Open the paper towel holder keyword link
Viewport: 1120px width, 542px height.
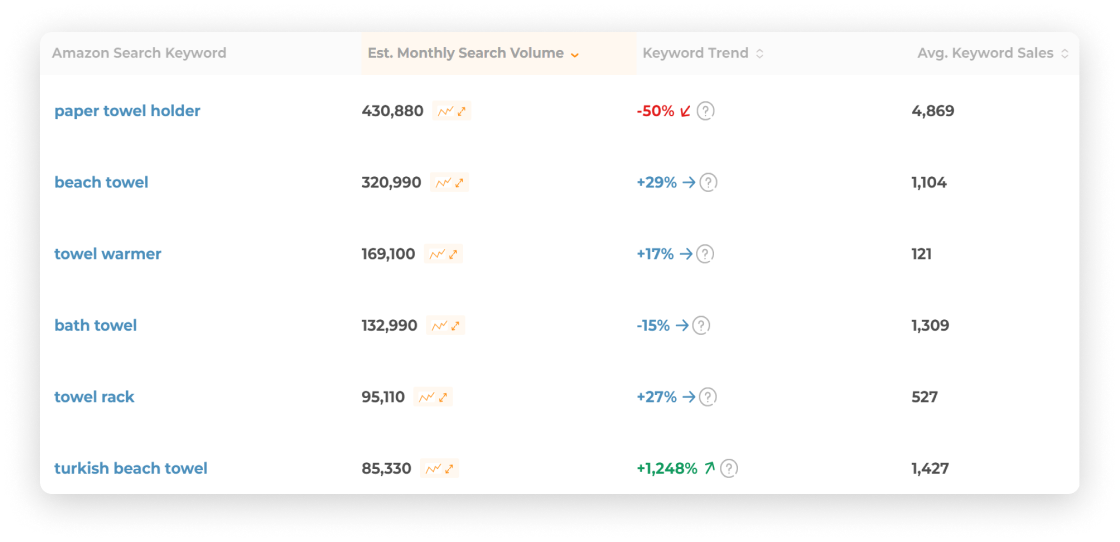pyautogui.click(x=127, y=111)
